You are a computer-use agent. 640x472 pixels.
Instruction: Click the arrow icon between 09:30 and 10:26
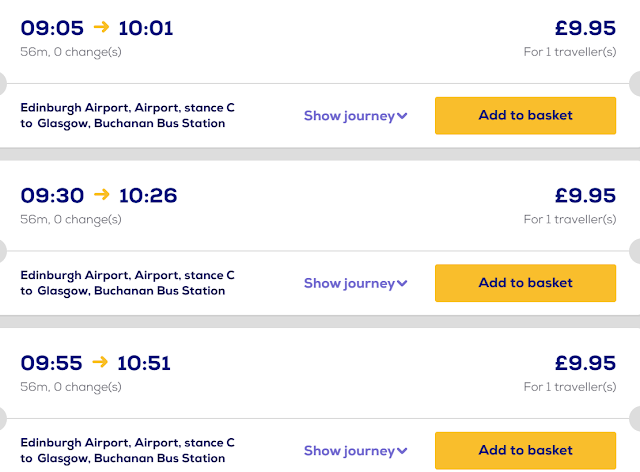(x=100, y=195)
